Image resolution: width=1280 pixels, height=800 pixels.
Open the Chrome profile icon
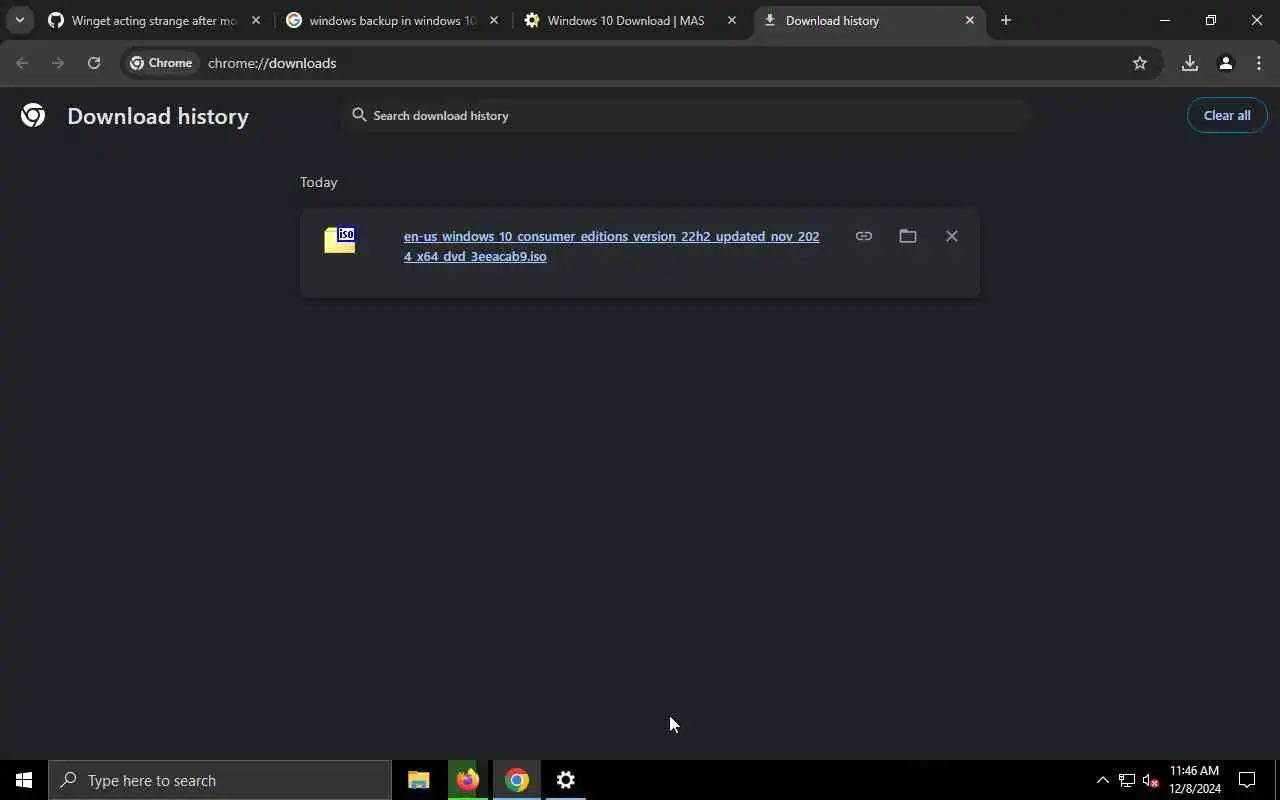point(1226,63)
